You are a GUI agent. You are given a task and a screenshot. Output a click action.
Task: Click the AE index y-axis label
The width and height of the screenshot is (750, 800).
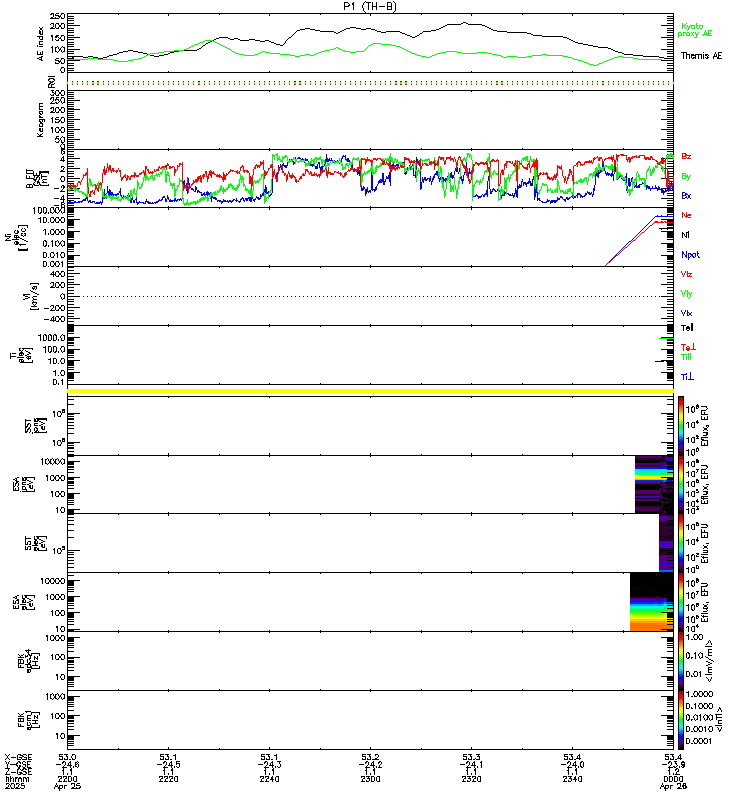40,44
